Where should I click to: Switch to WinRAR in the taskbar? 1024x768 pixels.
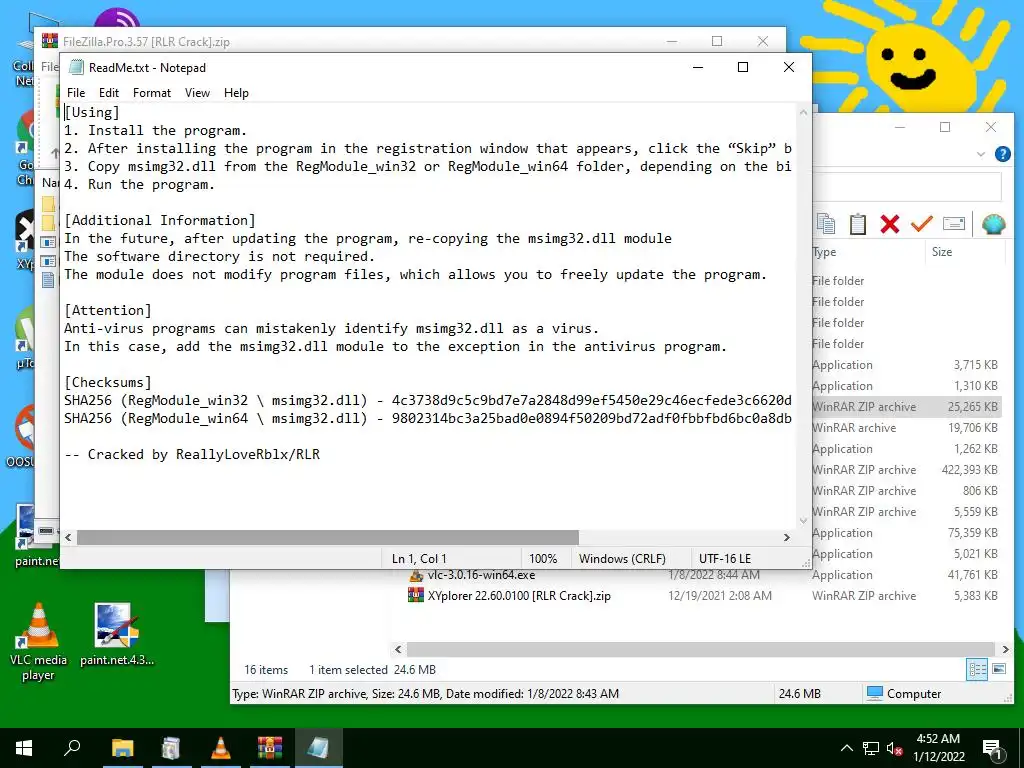(x=270, y=748)
